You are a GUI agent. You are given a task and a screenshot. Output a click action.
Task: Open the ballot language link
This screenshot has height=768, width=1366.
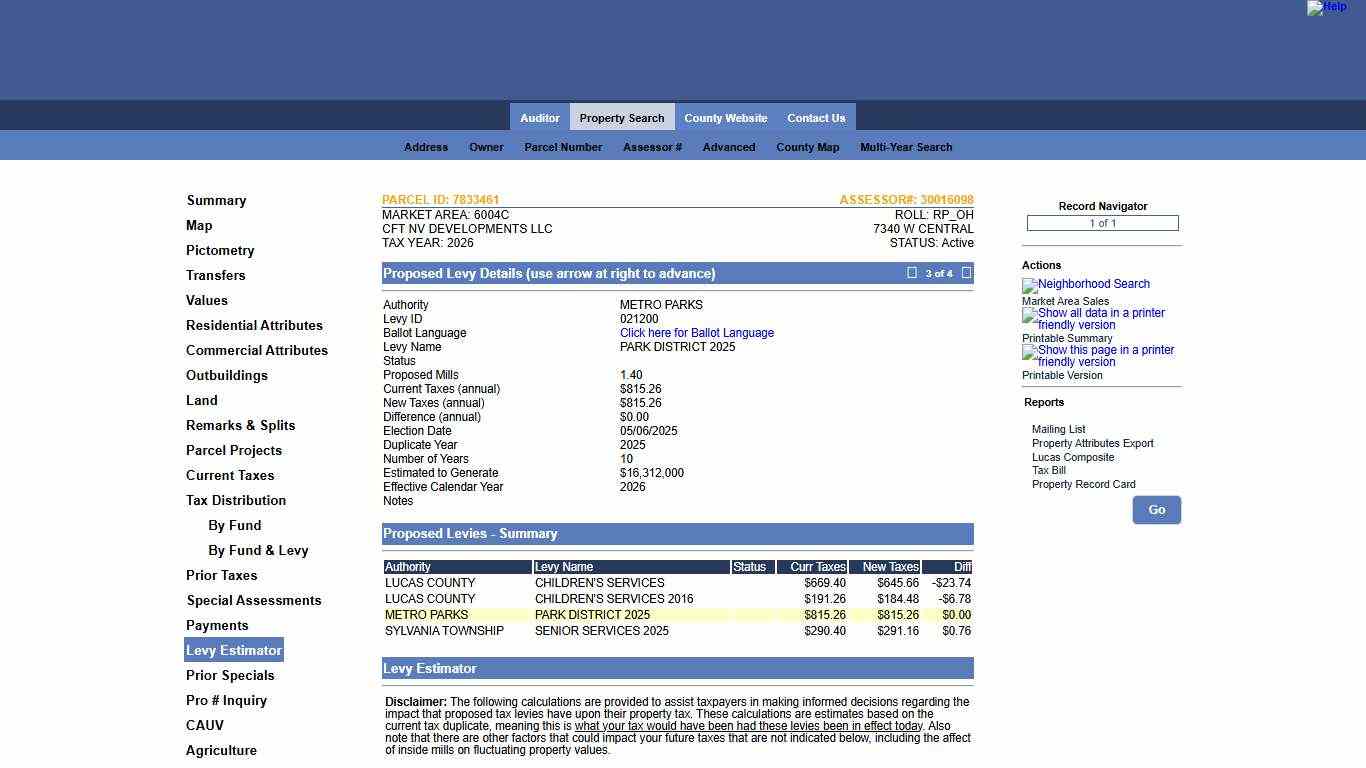(696, 332)
